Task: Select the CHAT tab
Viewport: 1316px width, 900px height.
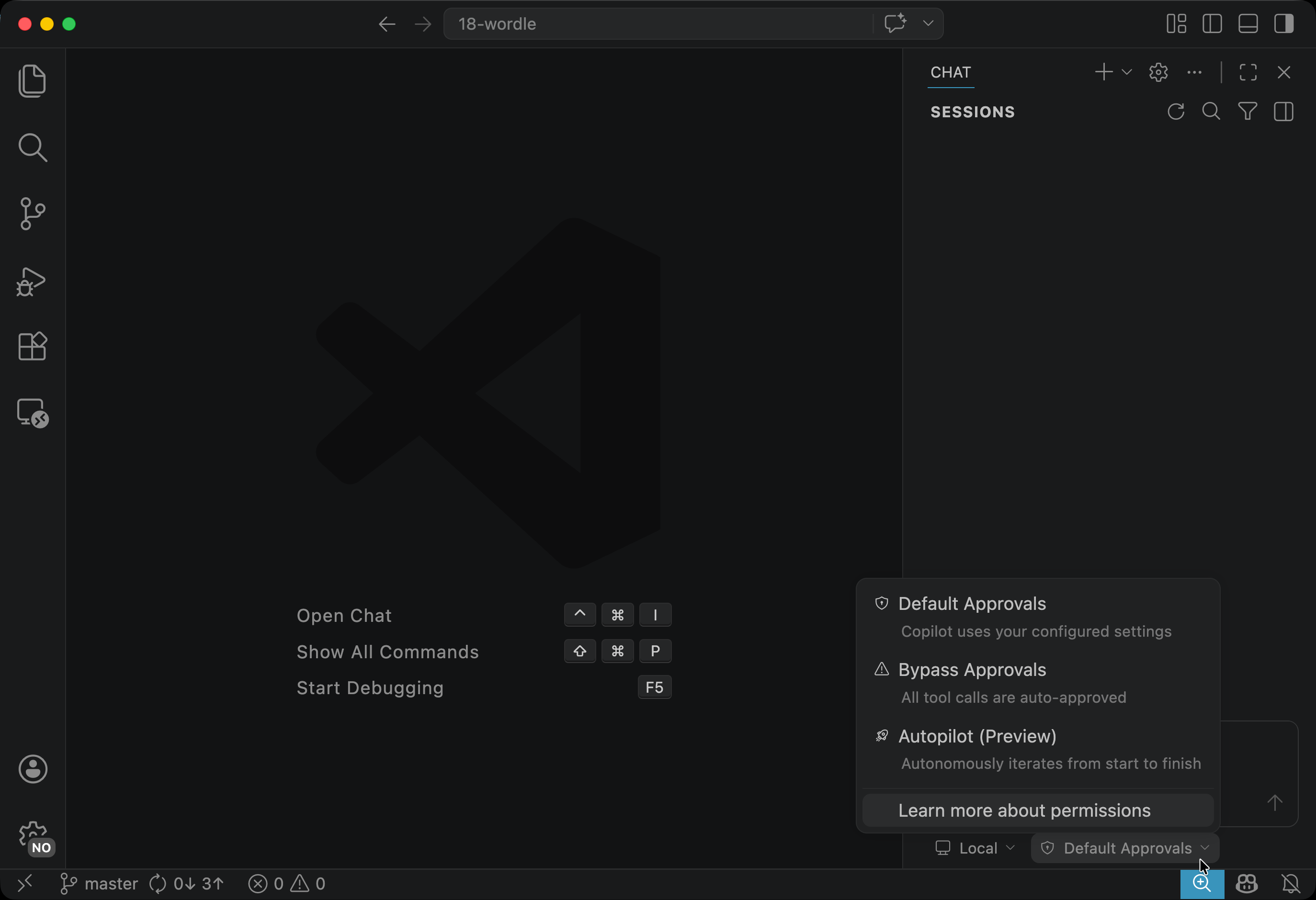Action: (x=951, y=72)
